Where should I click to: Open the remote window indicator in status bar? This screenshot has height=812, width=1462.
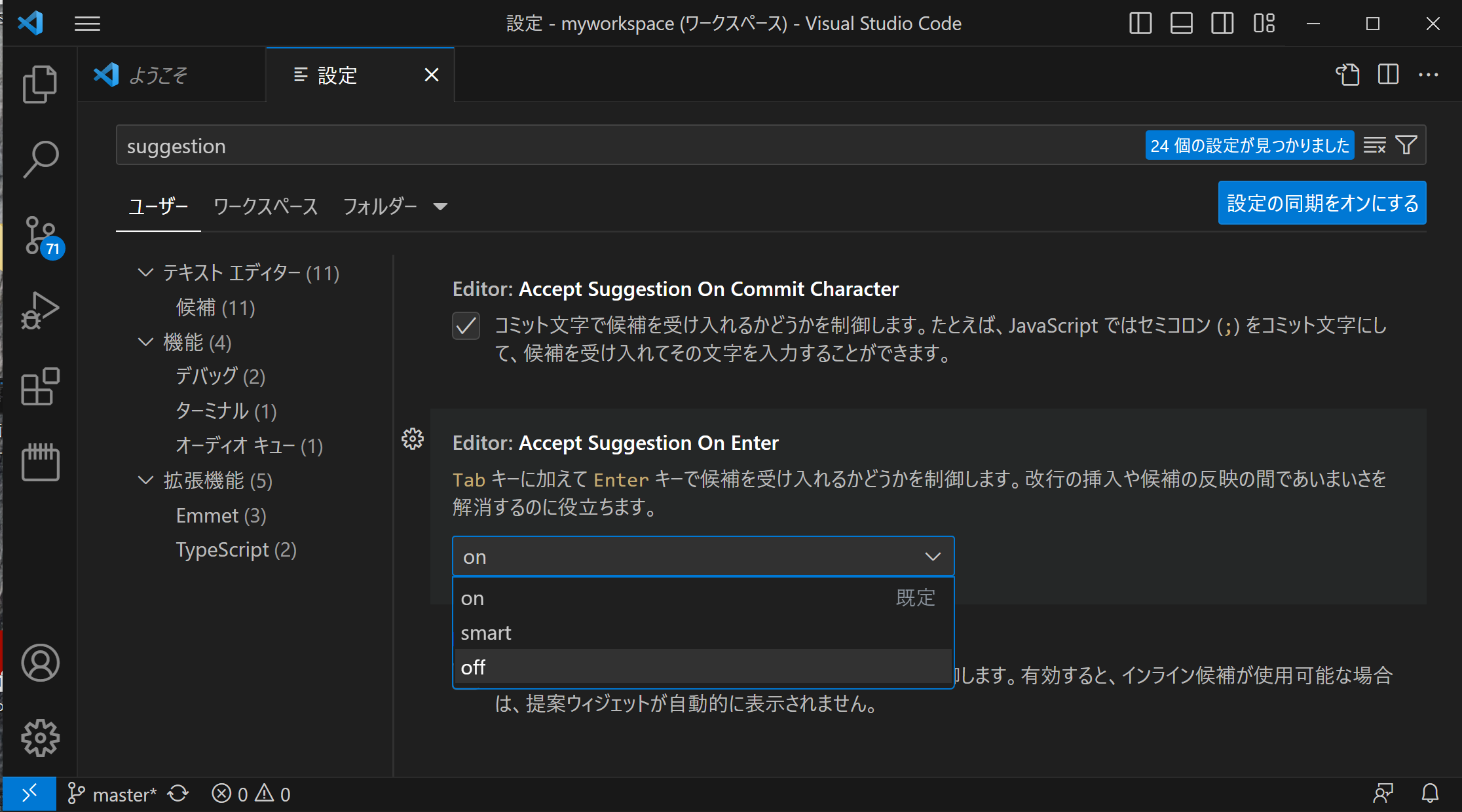29,794
